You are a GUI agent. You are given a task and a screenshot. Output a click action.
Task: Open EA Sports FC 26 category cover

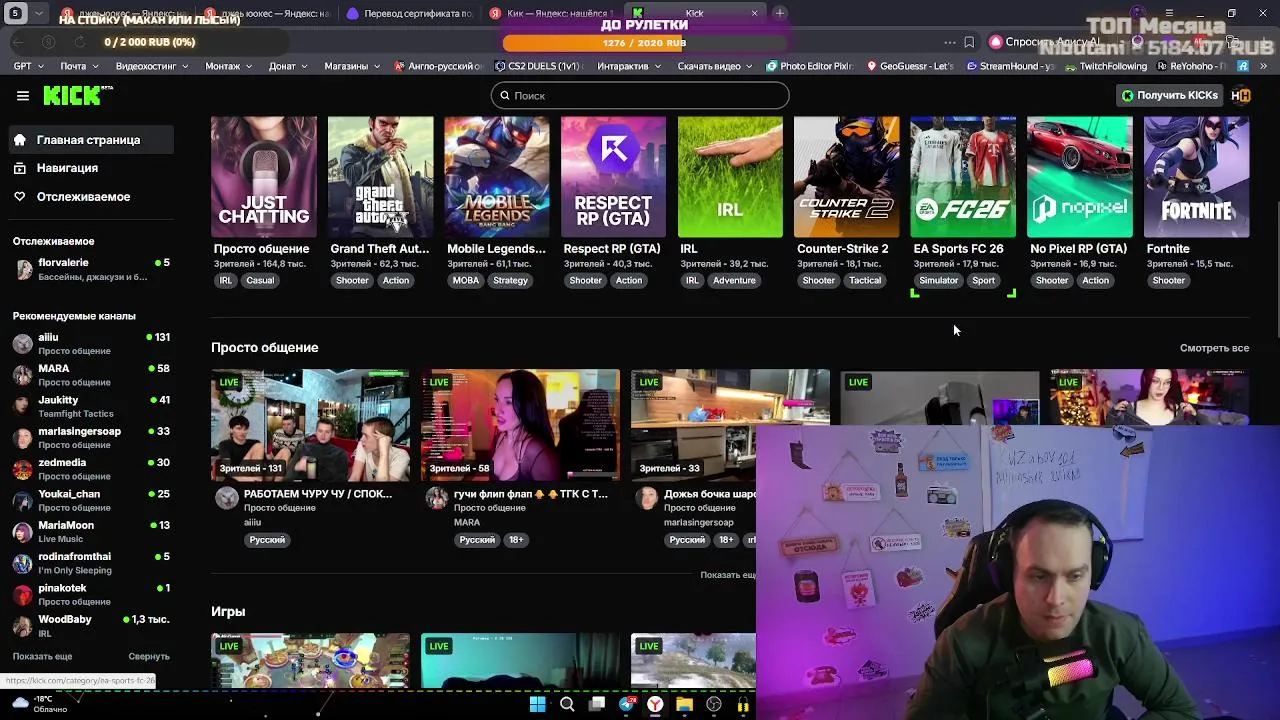pos(963,177)
